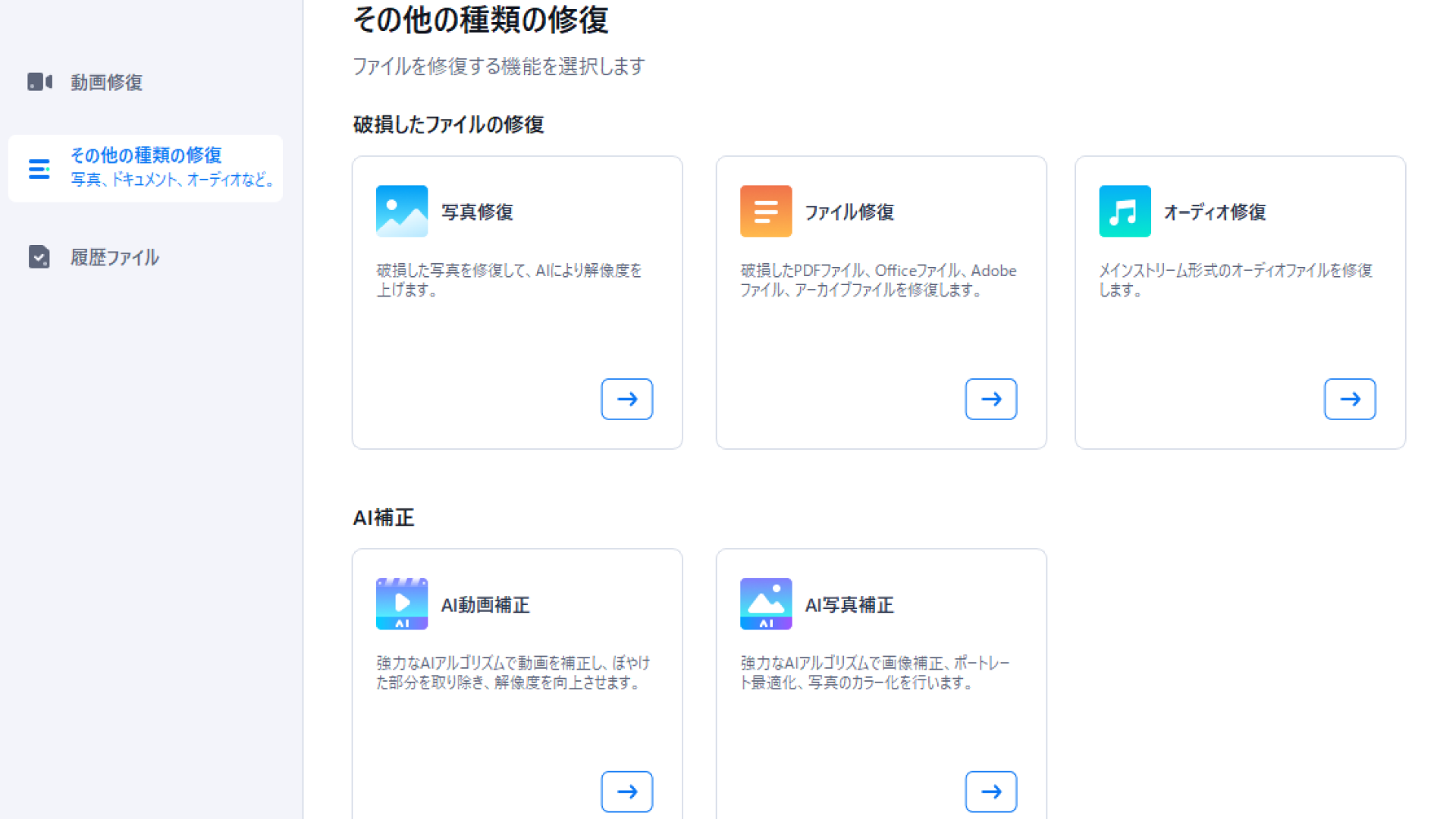Click the teal オーディオ修復 music note icon
Image resolution: width=1456 pixels, height=819 pixels.
(1125, 212)
